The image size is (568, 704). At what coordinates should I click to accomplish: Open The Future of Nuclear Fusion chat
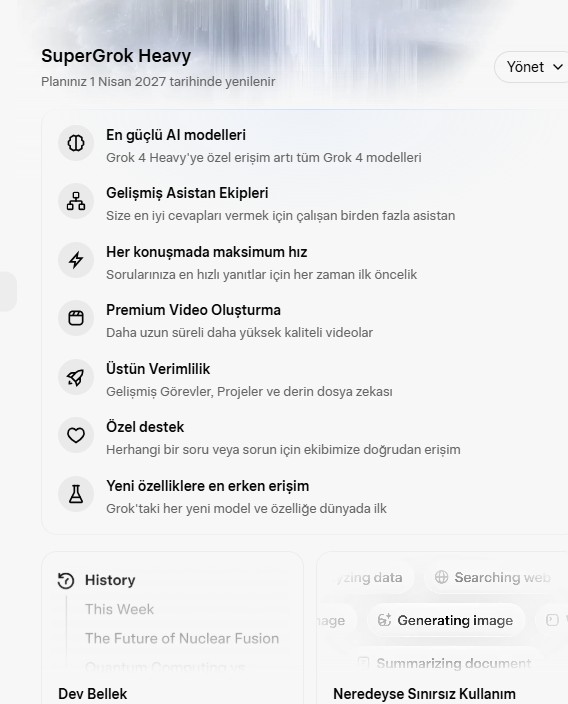[182, 638]
